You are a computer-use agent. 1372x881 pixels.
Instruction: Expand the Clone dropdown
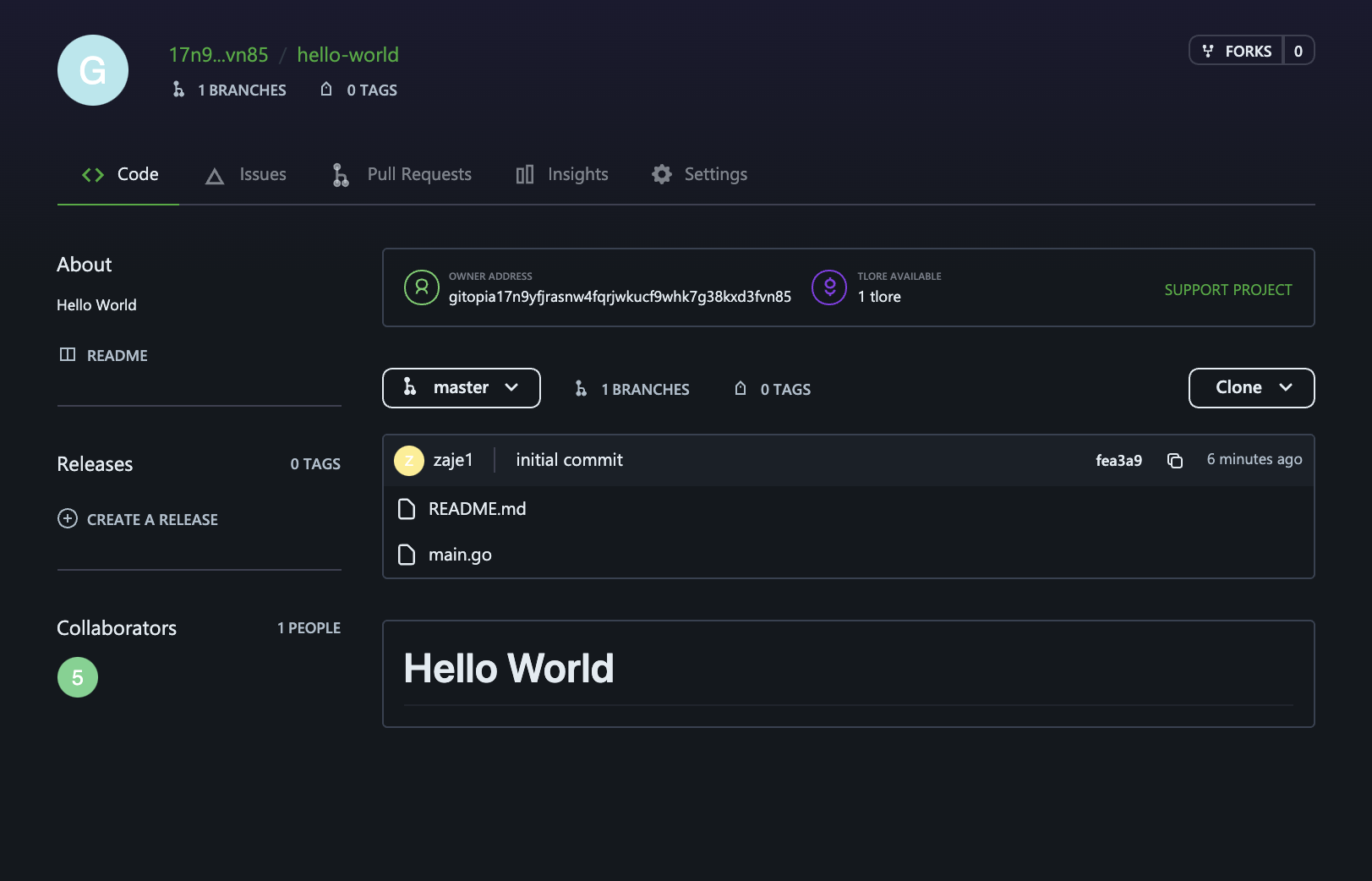tap(1252, 388)
